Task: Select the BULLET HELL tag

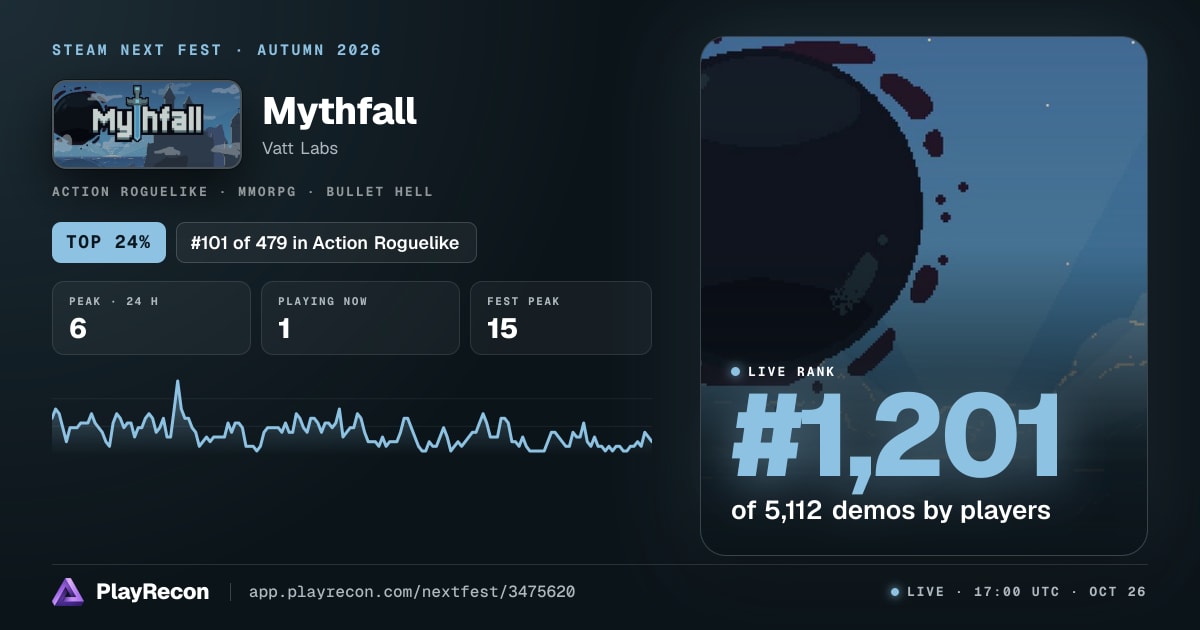Action: (379, 191)
